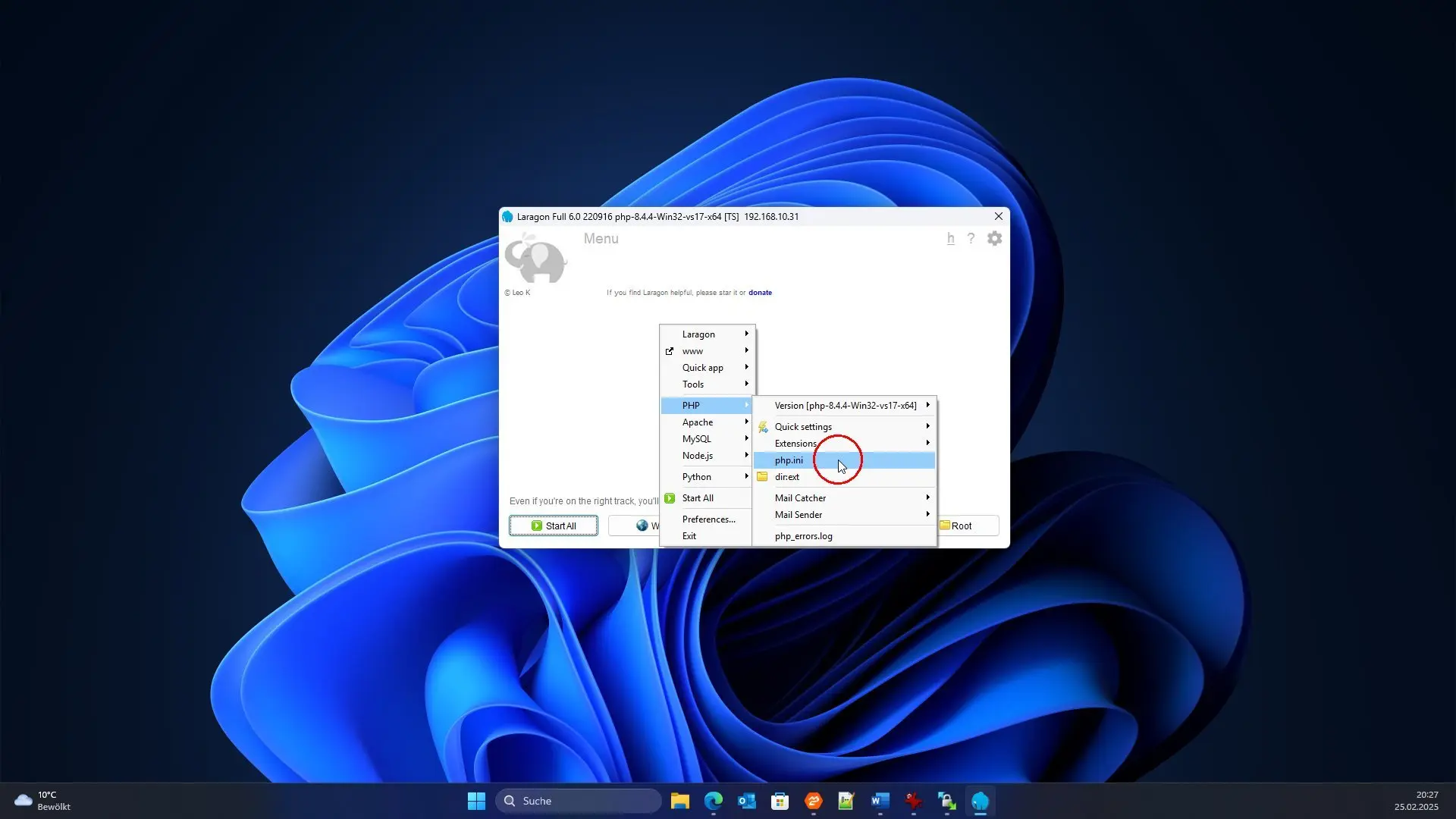Launch Microsoft Edge from the taskbar
The height and width of the screenshot is (819, 1456).
click(x=714, y=801)
